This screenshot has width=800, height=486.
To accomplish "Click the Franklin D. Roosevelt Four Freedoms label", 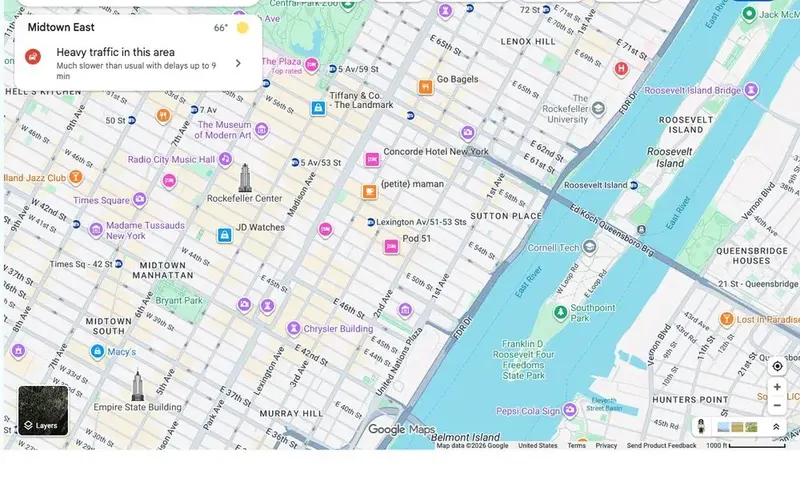I will pyautogui.click(x=523, y=360).
